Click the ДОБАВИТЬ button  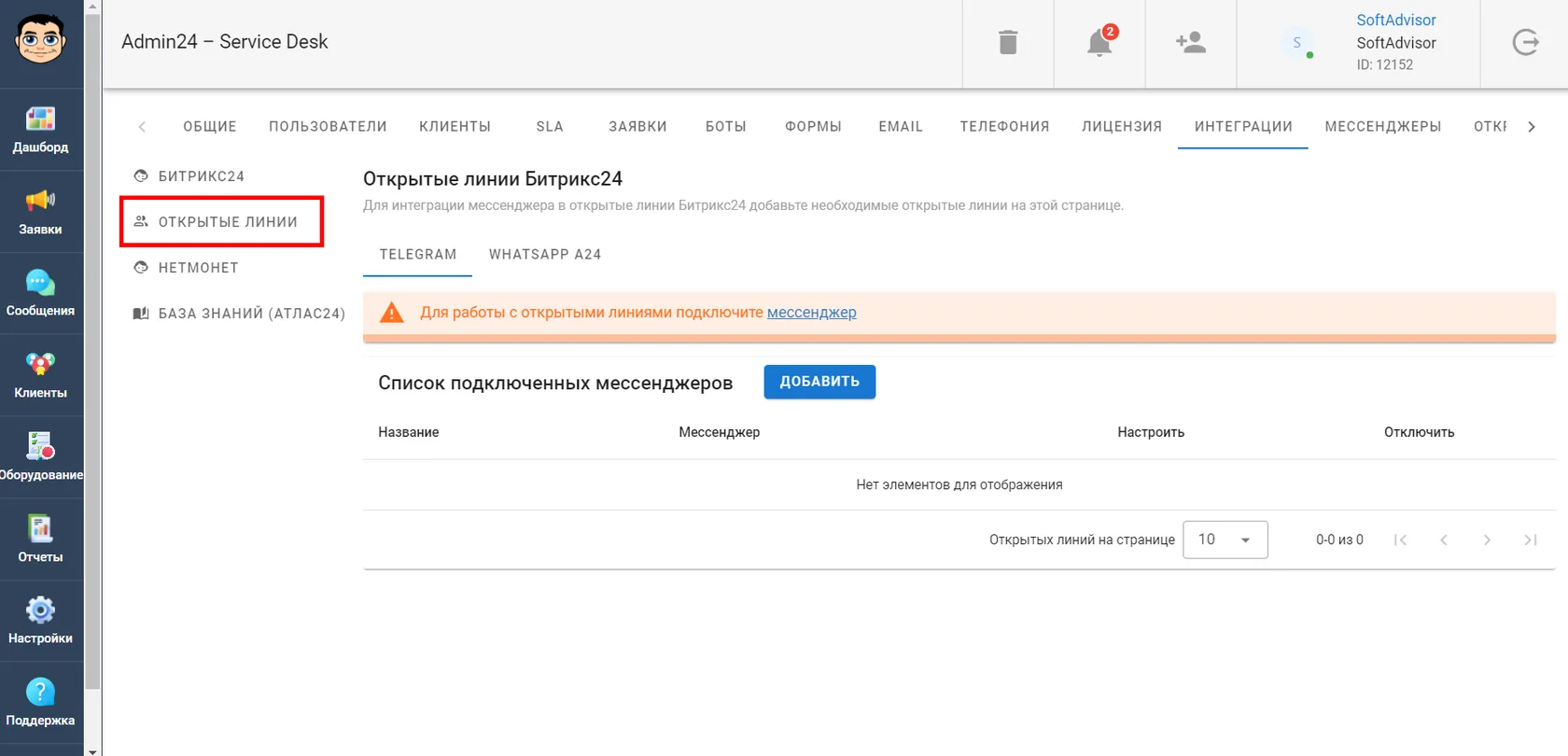click(819, 382)
